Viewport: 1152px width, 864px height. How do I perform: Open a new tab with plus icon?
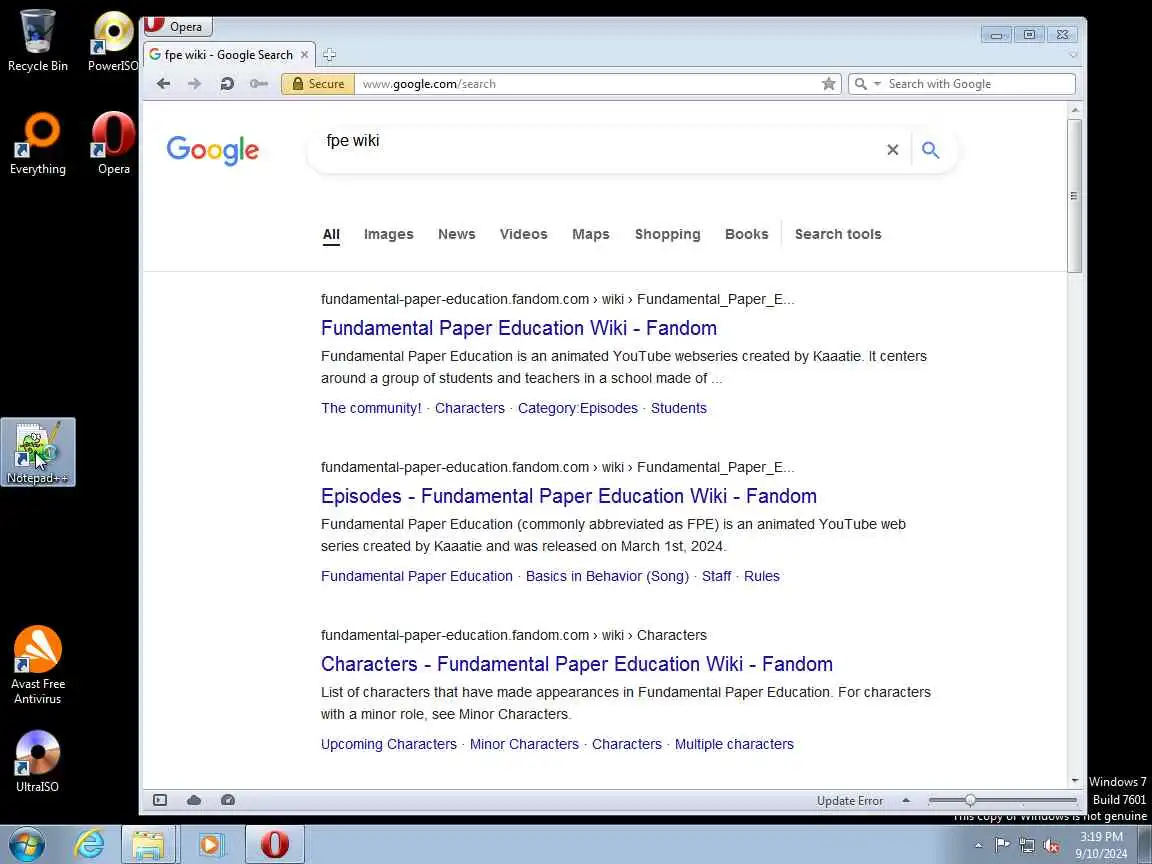click(329, 54)
